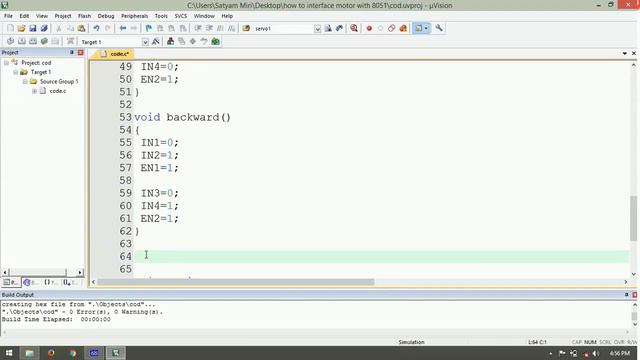The width and height of the screenshot is (640, 360).
Task: Open the File menu
Action: click(x=8, y=16)
